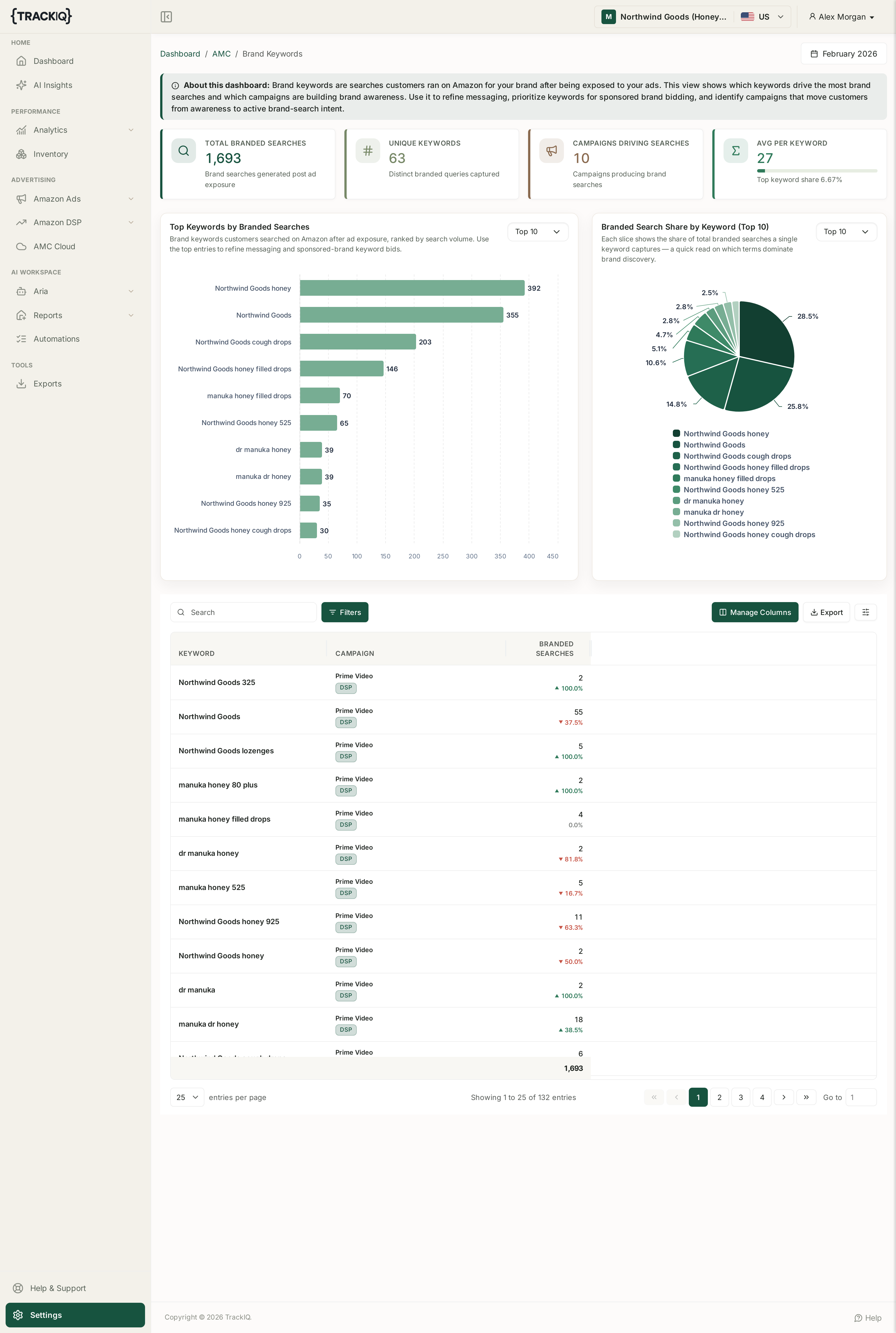Open Settings gear button

[x=75, y=1315]
